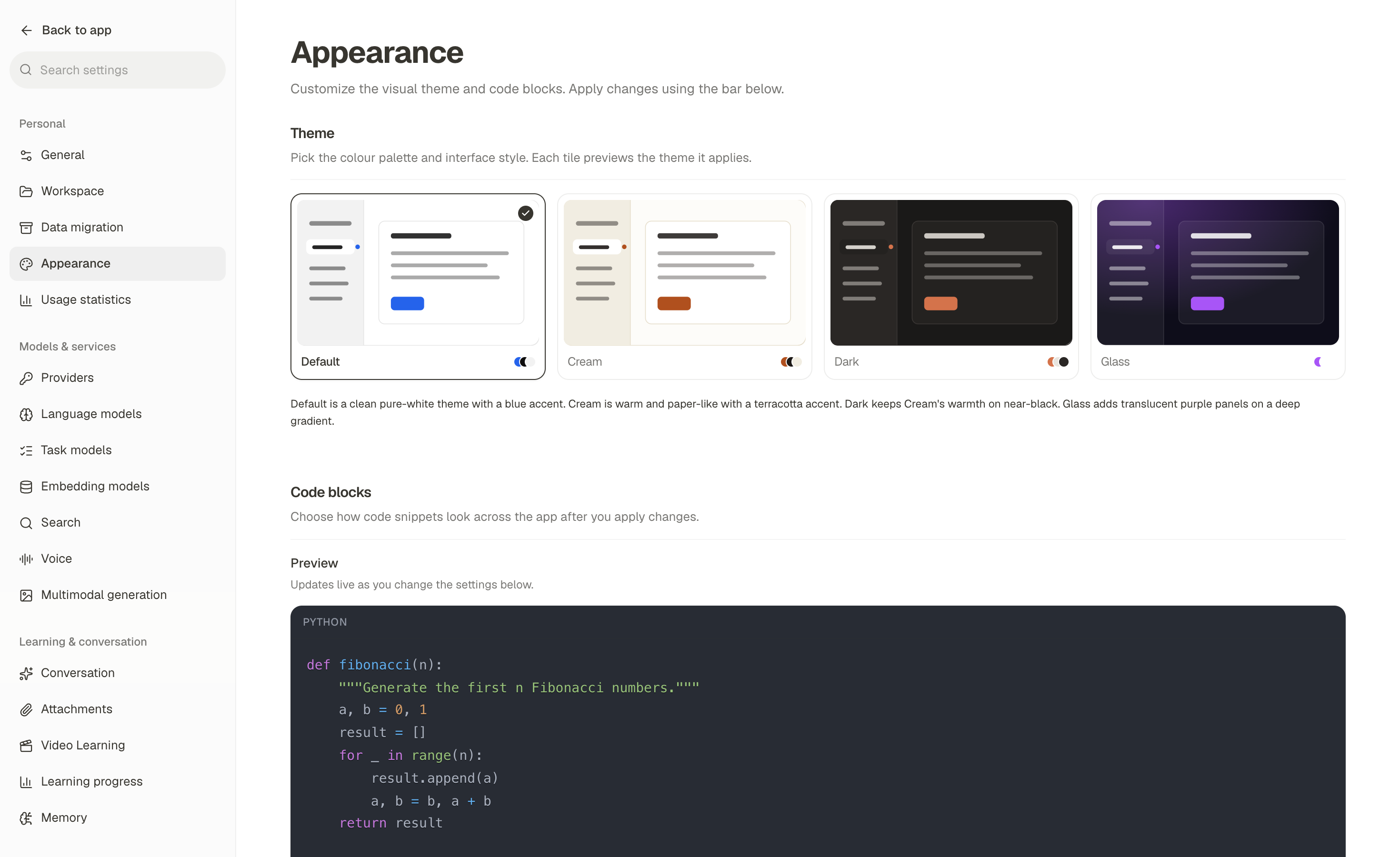Click the Task models checklist icon
The image size is (1400, 857).
click(x=26, y=450)
